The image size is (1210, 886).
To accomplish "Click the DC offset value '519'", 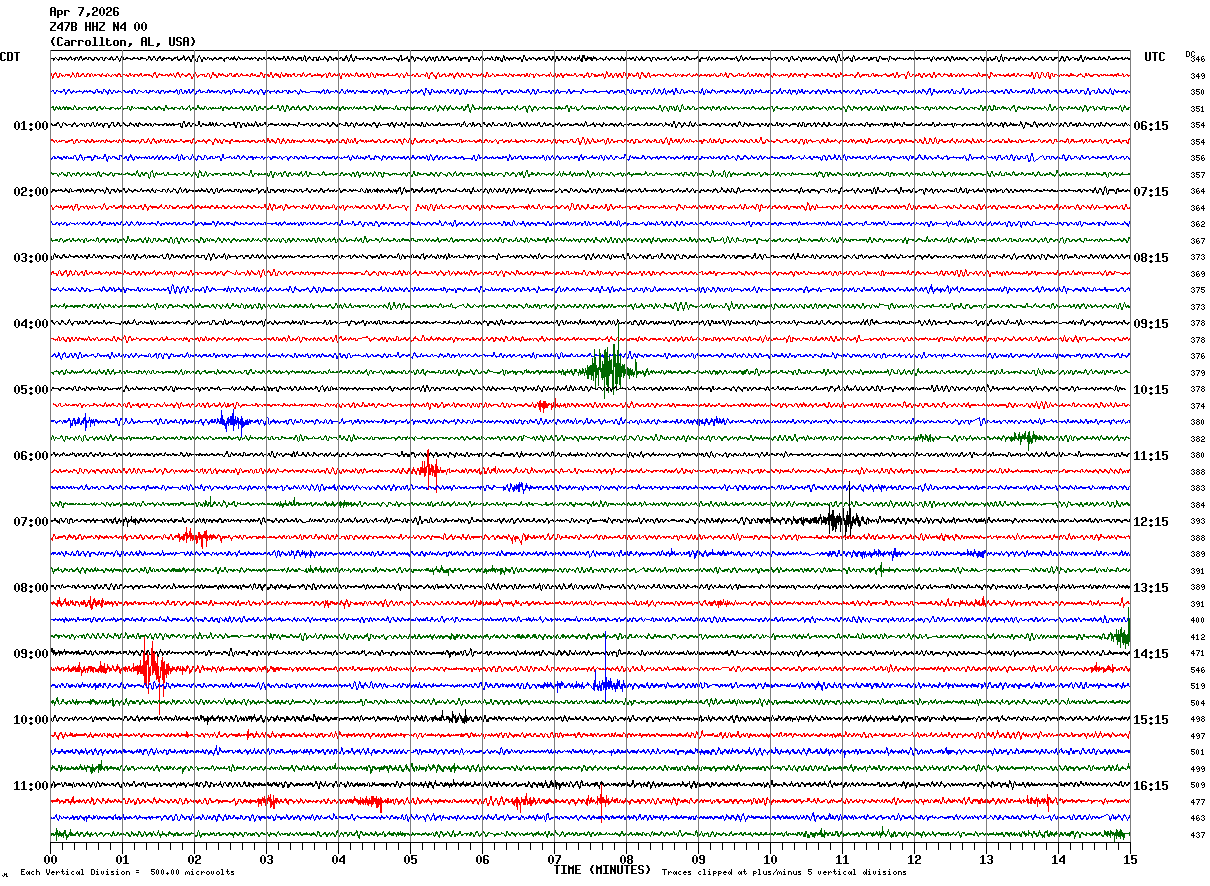I will 1197,687.
